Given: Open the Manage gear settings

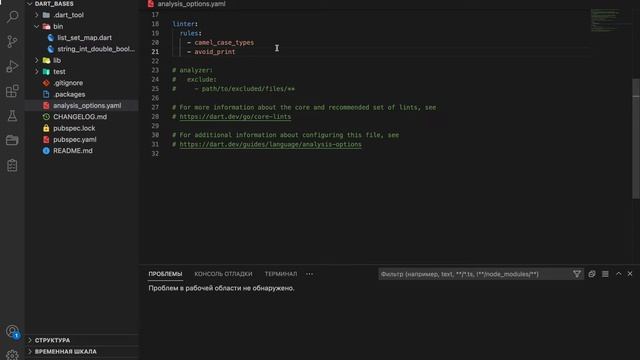Looking at the screenshot, I should pyautogui.click(x=12, y=355).
